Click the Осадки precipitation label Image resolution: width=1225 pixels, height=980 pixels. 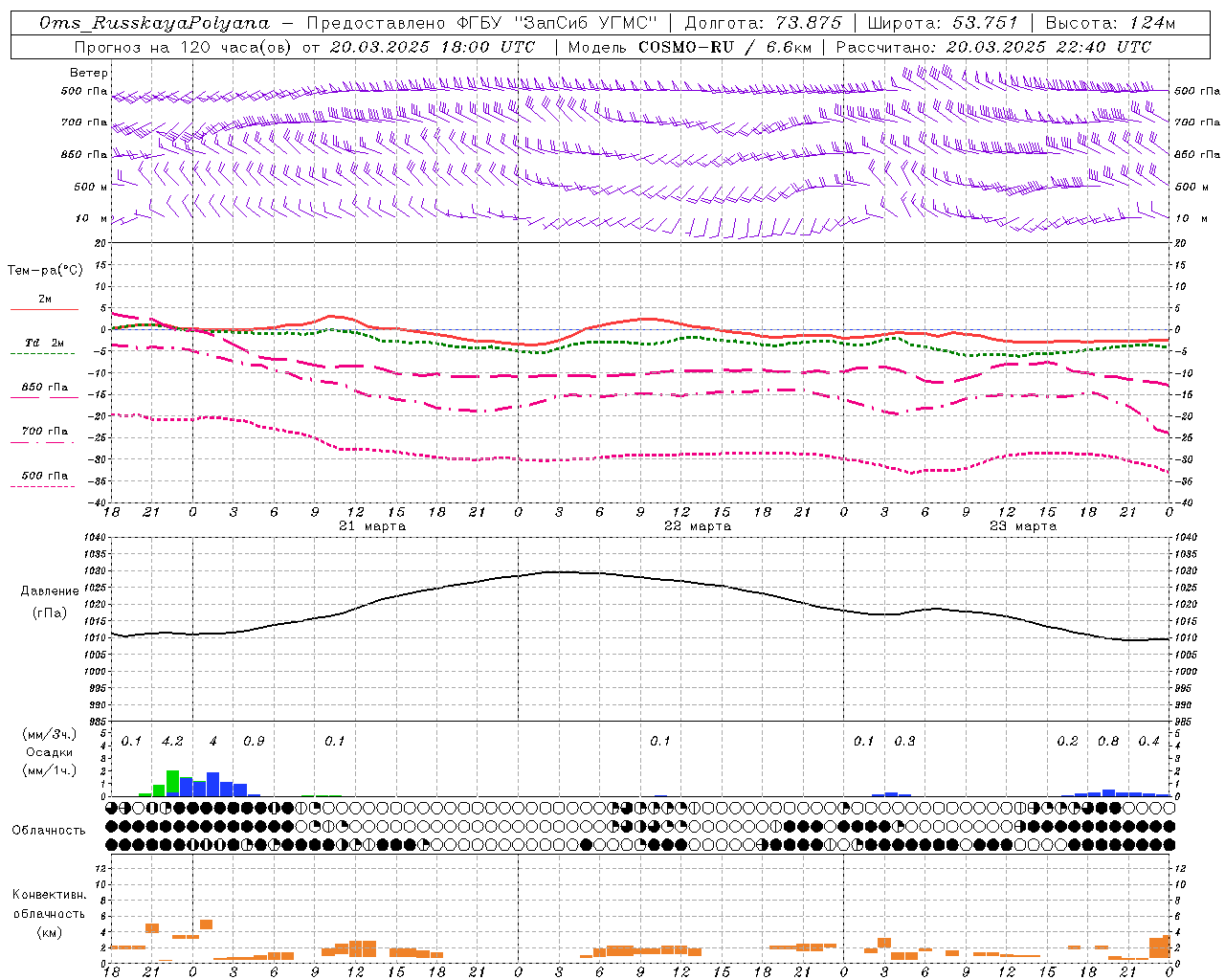50,752
